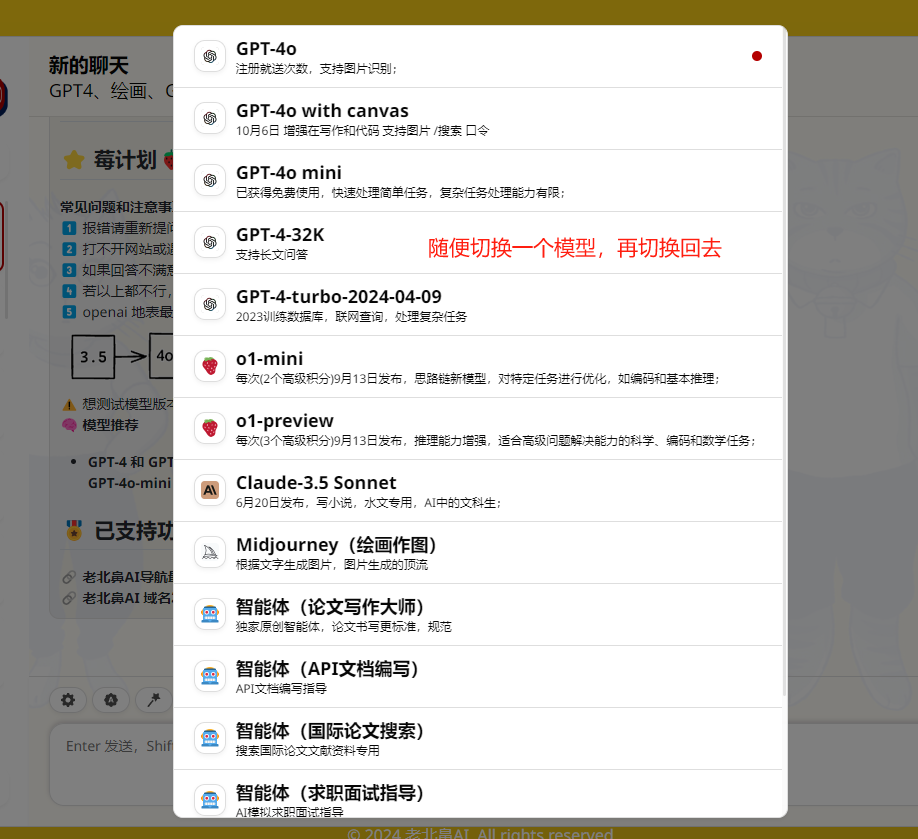Click the medal icon beside 已支持功 heading
This screenshot has height=839, width=918.
[x=74, y=530]
